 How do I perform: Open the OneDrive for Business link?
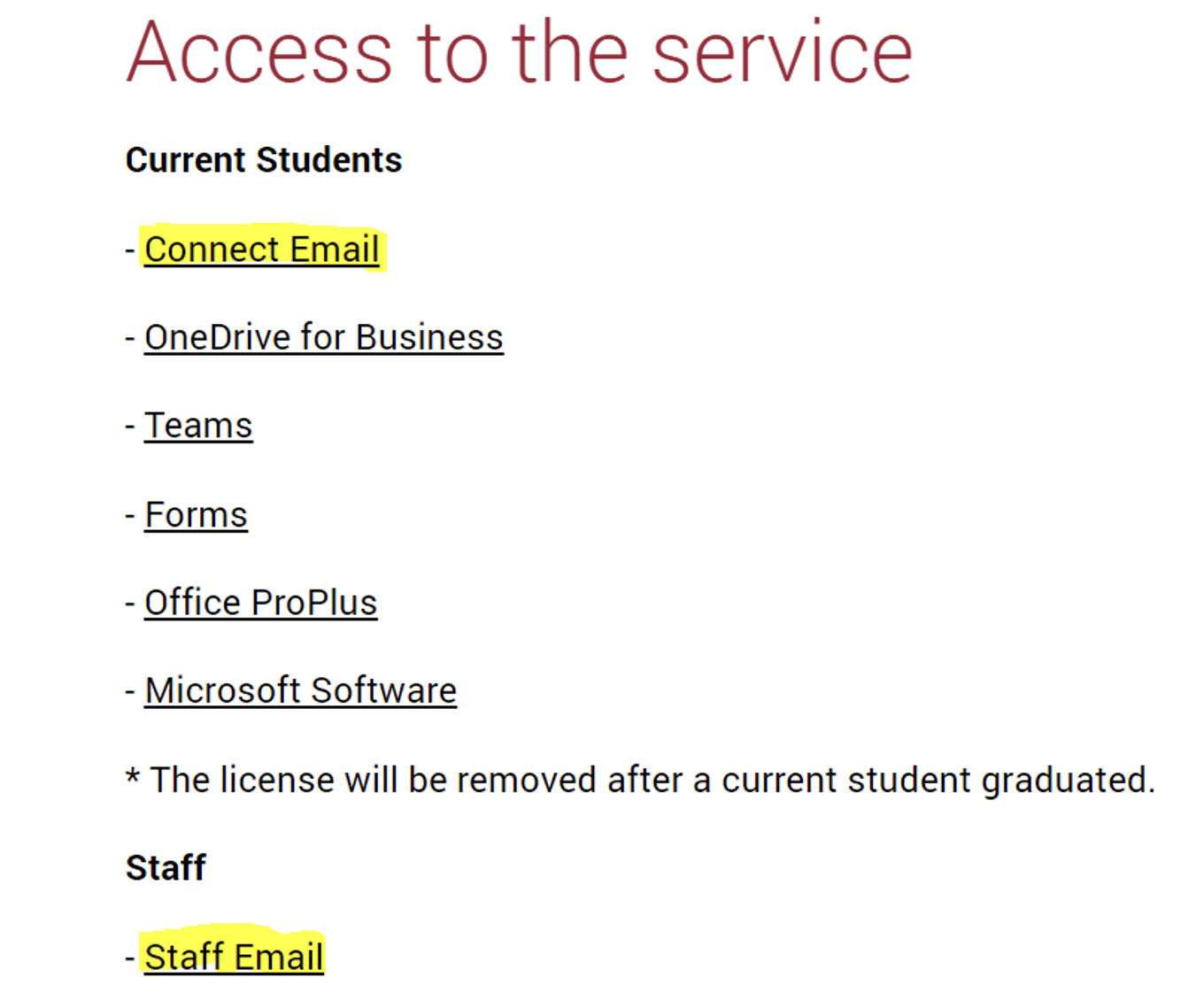[324, 338]
